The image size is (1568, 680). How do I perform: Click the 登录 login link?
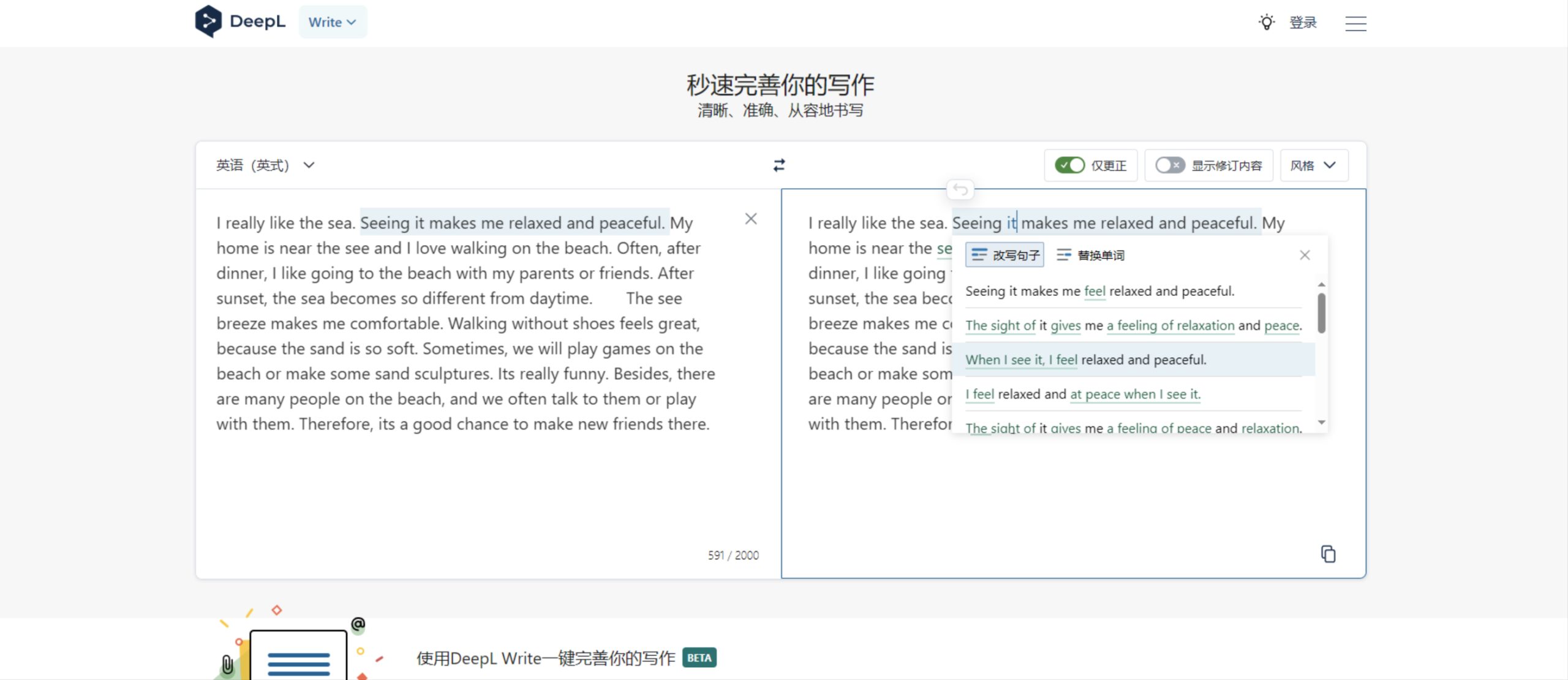click(x=1303, y=23)
